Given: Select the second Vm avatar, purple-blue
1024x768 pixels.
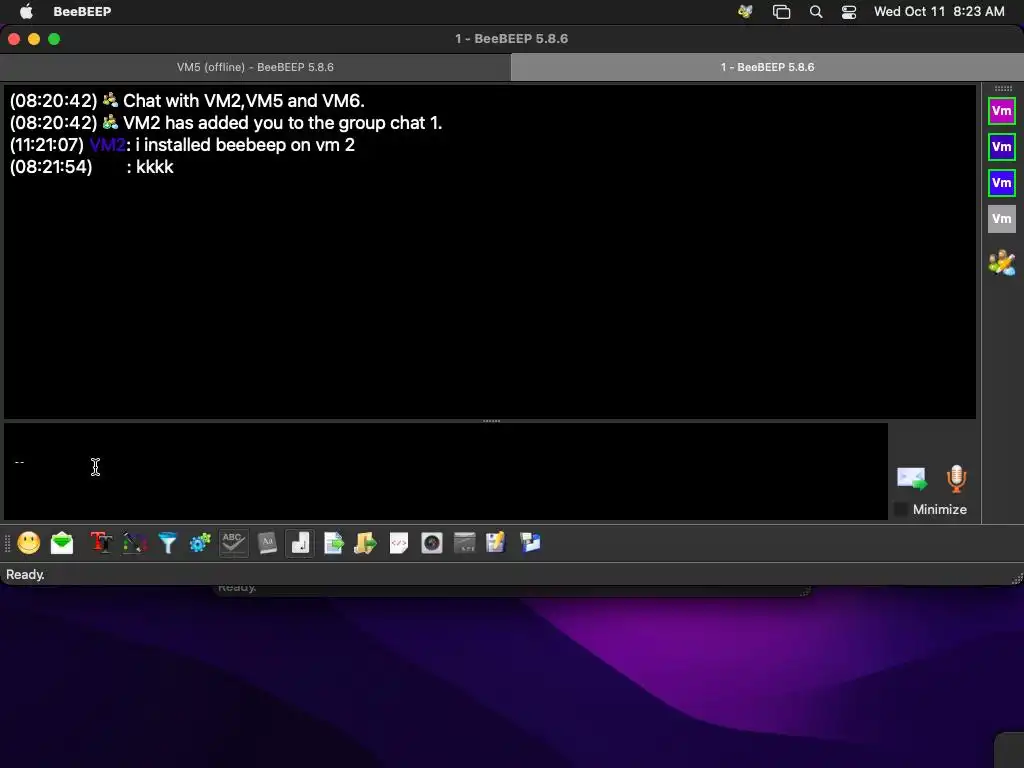Looking at the screenshot, I should pyautogui.click(x=1002, y=147).
